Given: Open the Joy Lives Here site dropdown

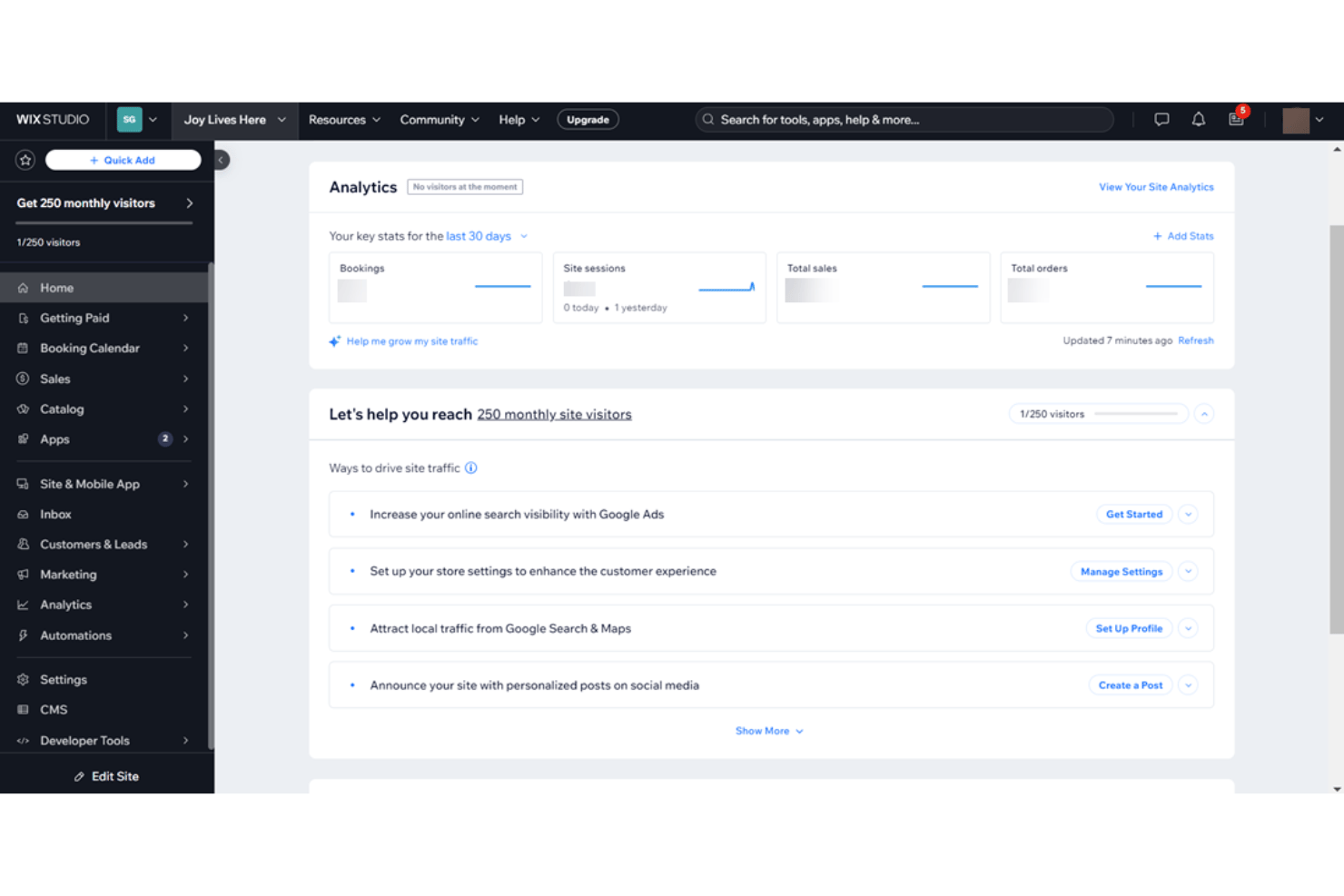Looking at the screenshot, I should tap(234, 120).
